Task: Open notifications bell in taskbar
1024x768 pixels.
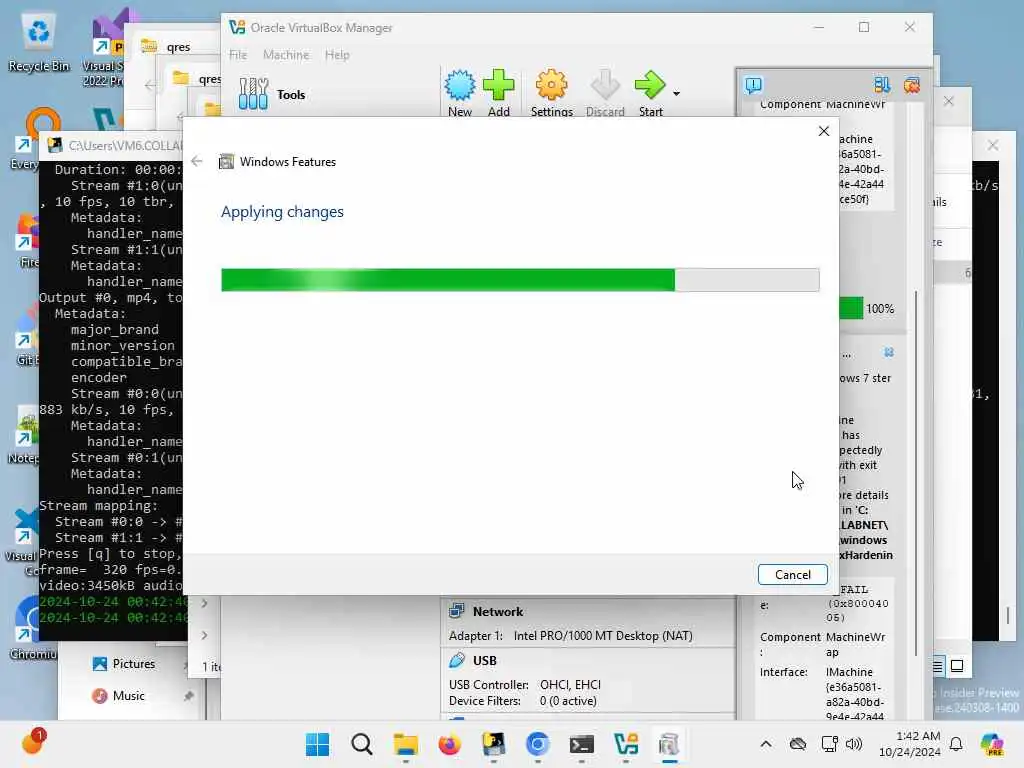Action: point(955,744)
